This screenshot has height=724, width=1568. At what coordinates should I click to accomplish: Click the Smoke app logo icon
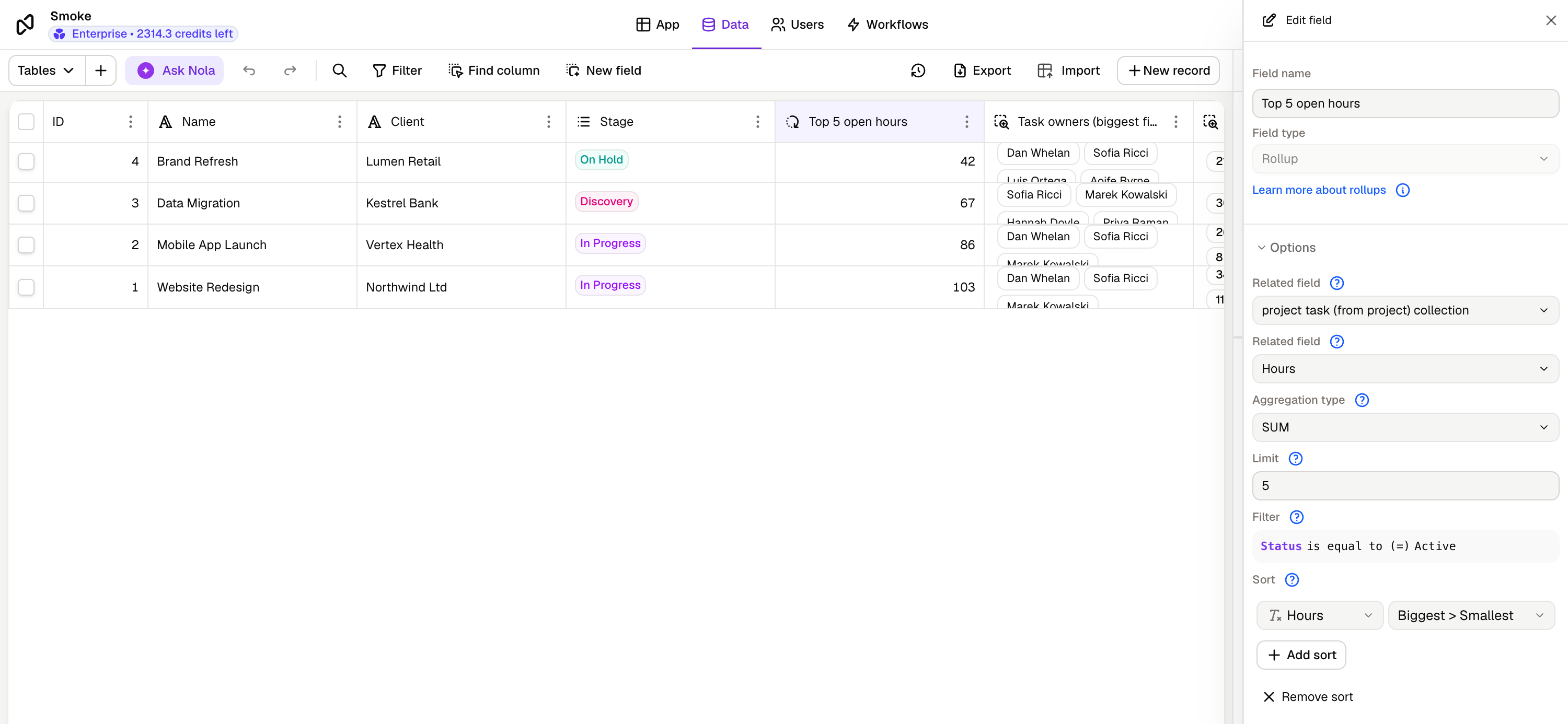[x=25, y=25]
